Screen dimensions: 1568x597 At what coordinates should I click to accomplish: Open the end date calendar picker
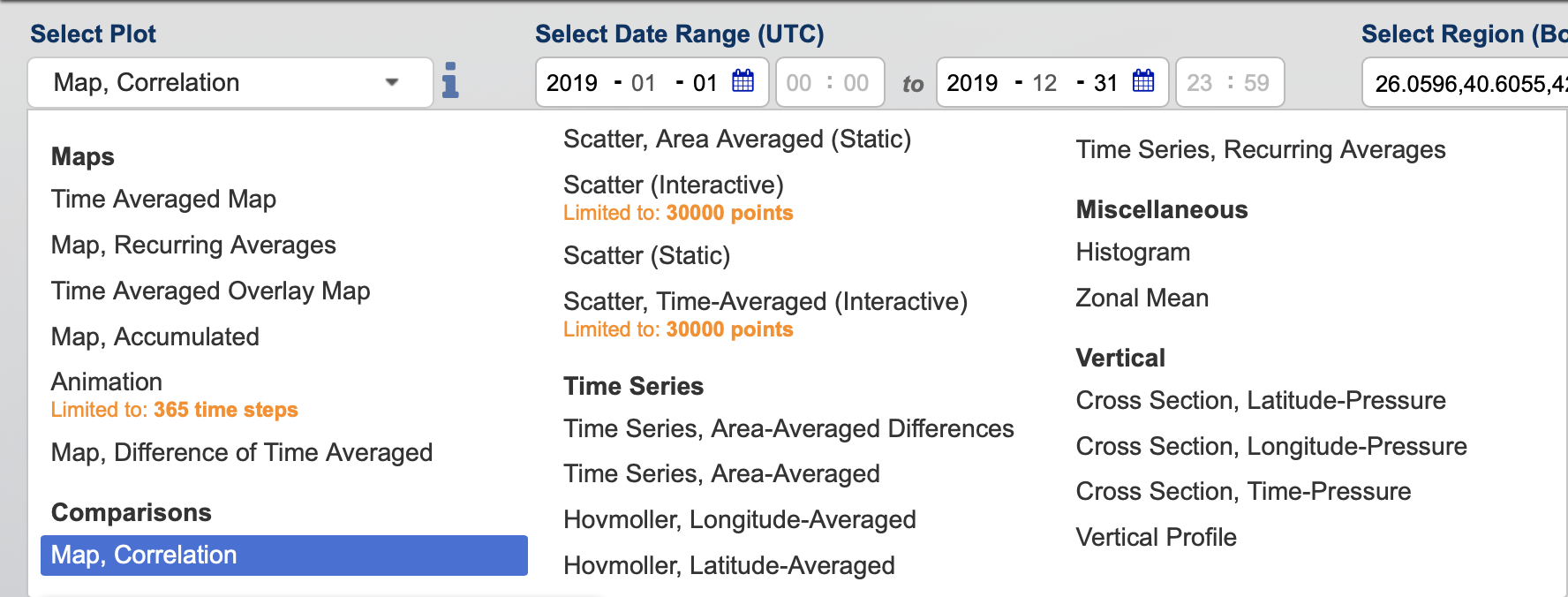click(x=1143, y=81)
